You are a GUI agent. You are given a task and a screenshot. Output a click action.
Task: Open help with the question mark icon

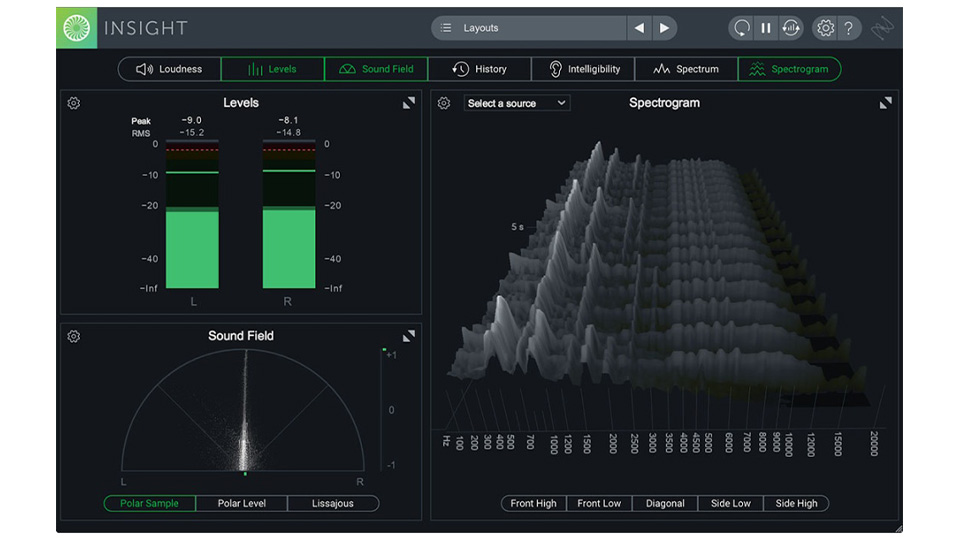click(x=848, y=28)
